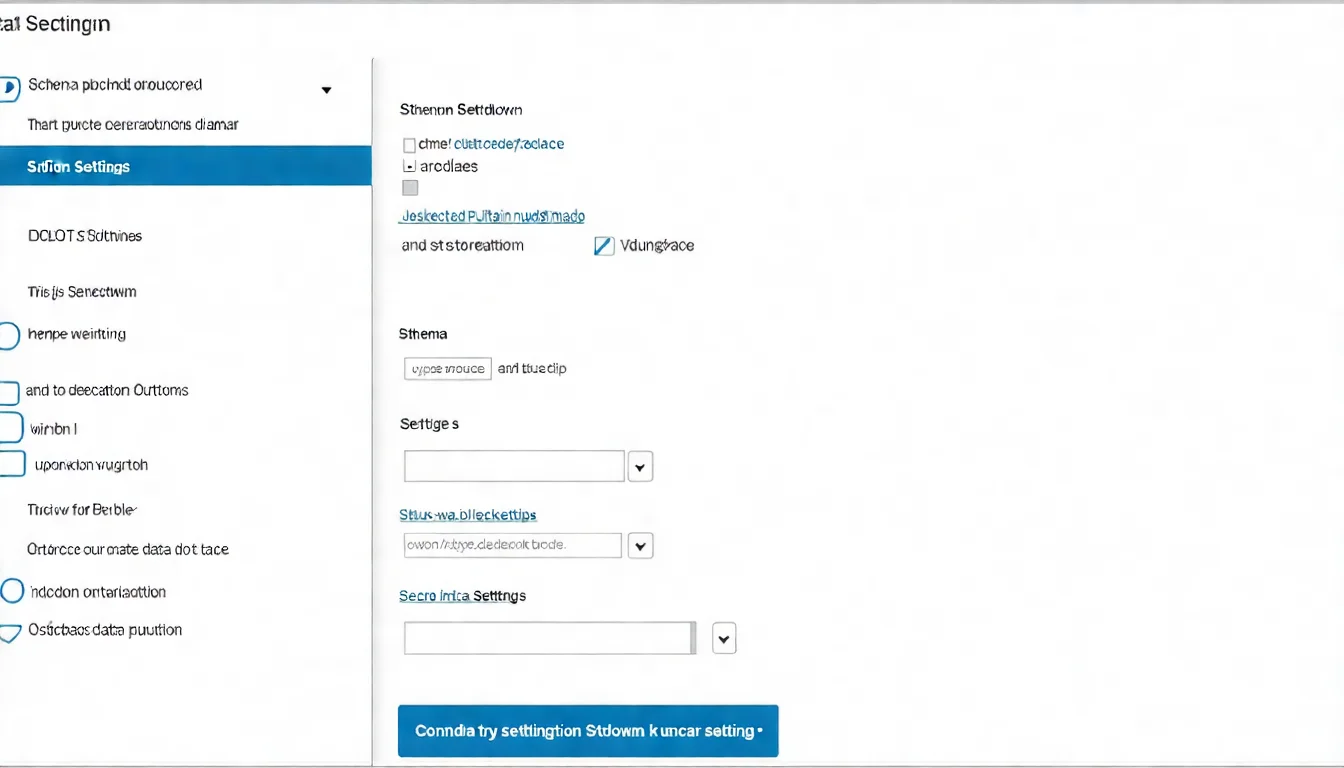The height and width of the screenshot is (768, 1344).
Task: Open the 'Jeskected Pultain nudsimado' link
Action: pyautogui.click(x=492, y=216)
